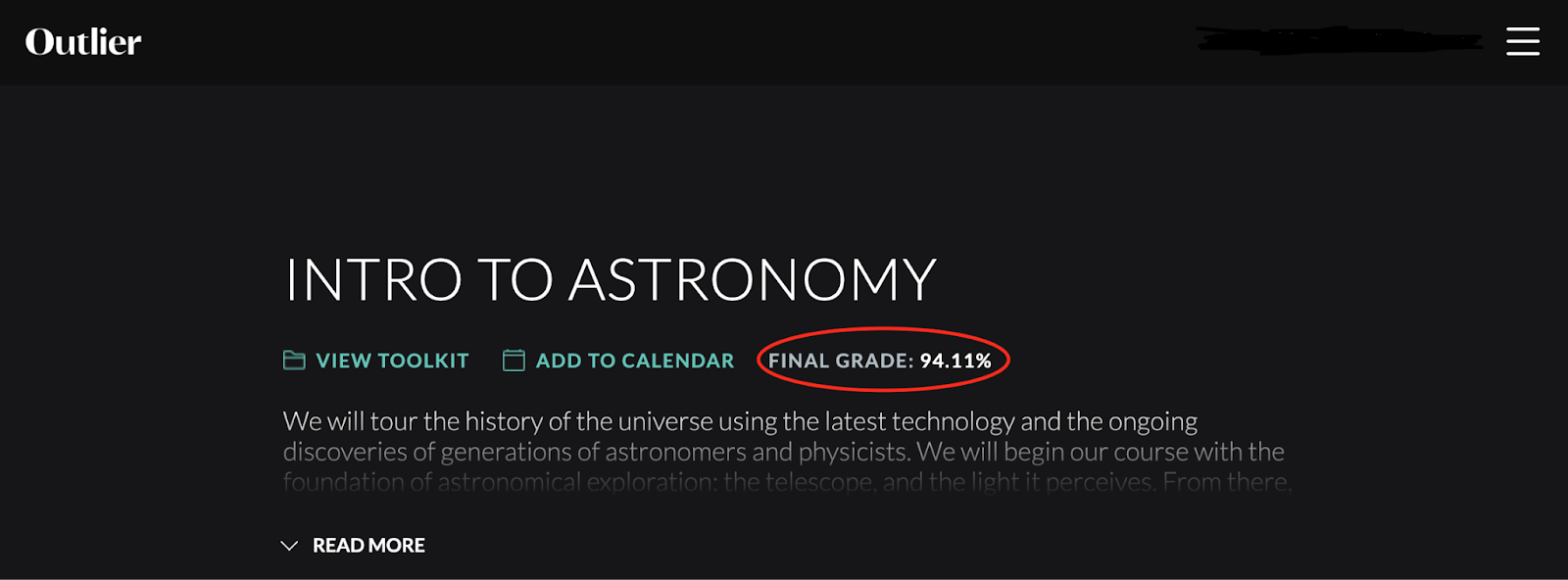This screenshot has width=1568, height=580.
Task: Click the Final Grade label
Action: 841,361
